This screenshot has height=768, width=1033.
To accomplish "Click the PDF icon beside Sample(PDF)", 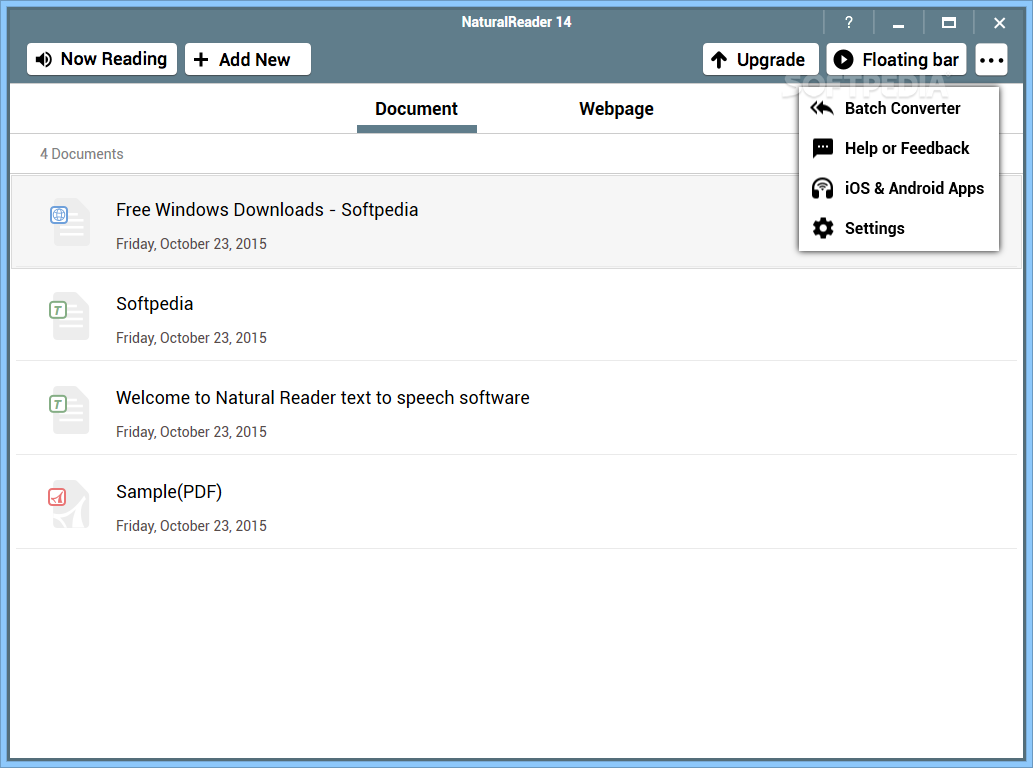I will click(69, 504).
